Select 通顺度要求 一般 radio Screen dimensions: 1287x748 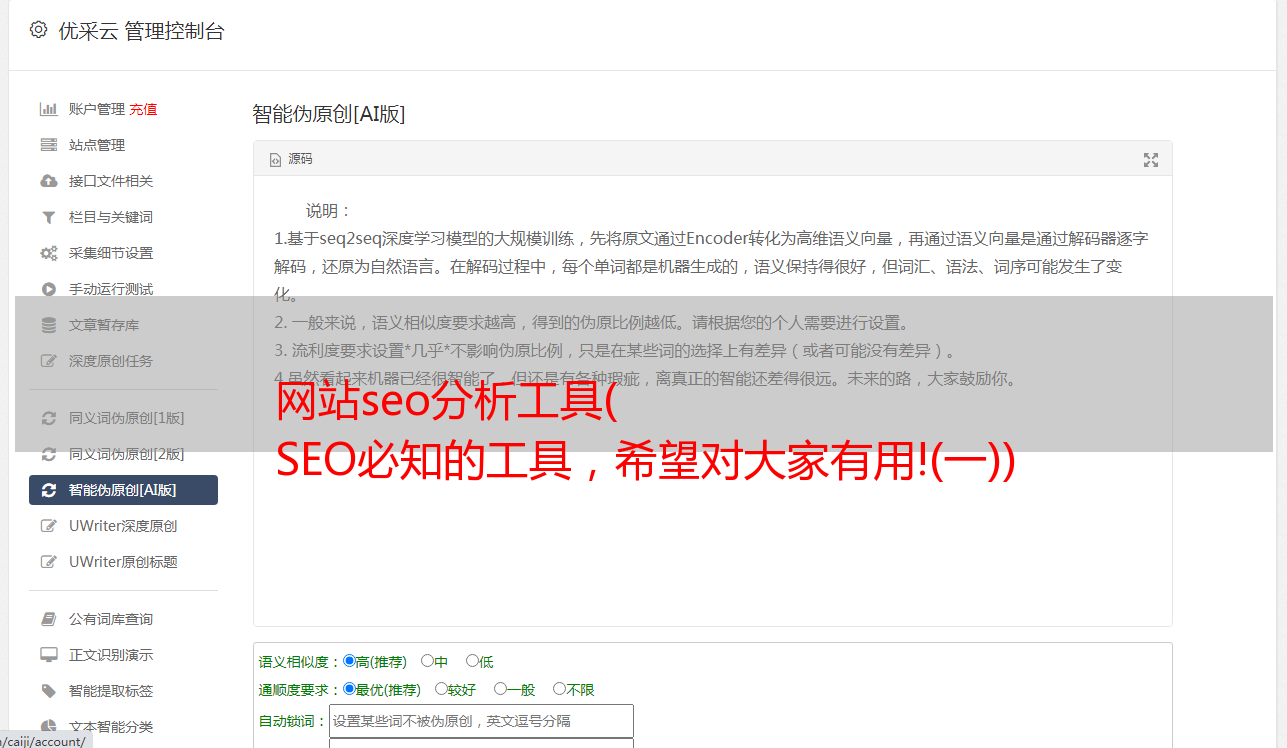pos(500,689)
